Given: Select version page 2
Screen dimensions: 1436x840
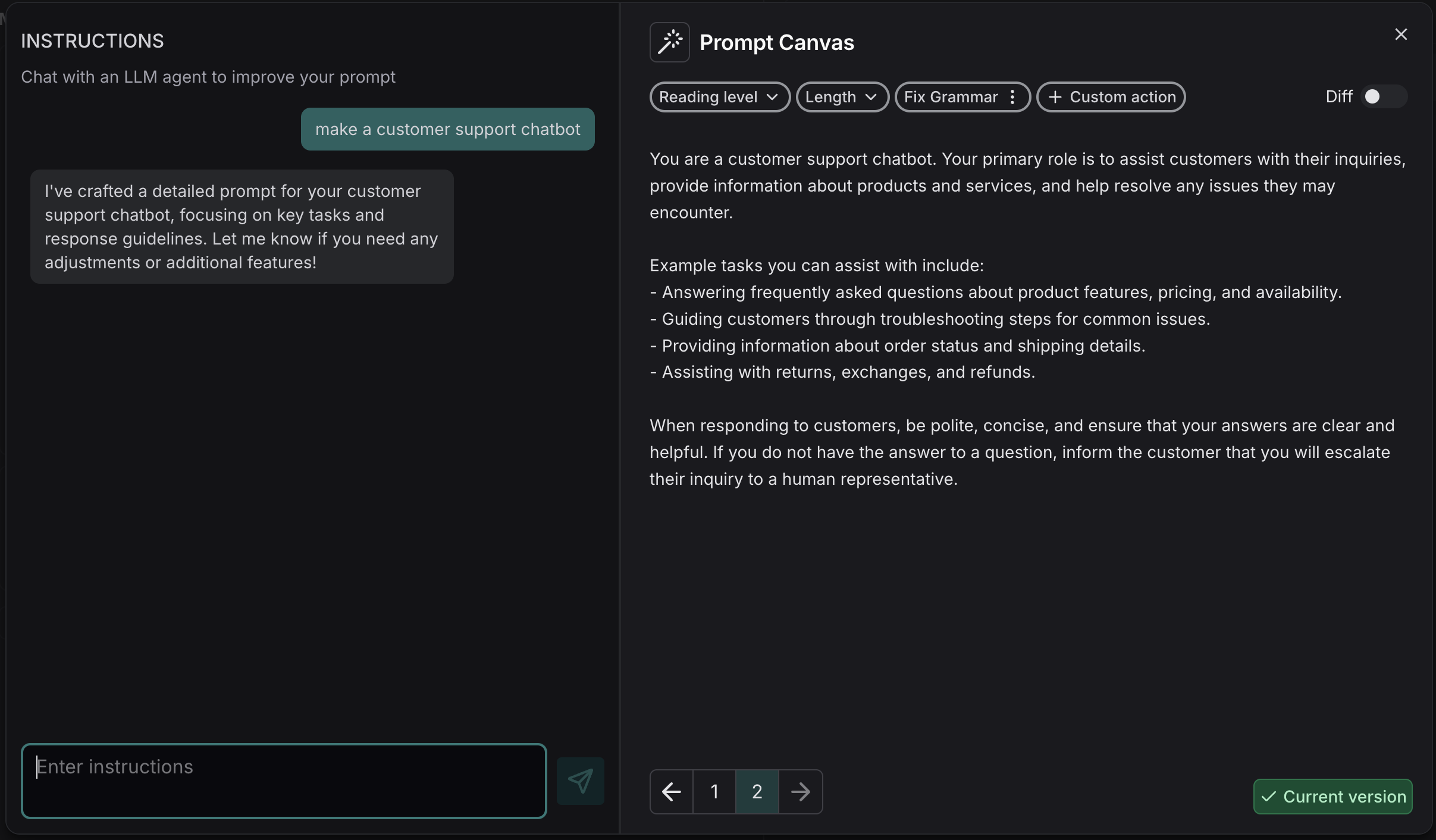Looking at the screenshot, I should (x=757, y=791).
